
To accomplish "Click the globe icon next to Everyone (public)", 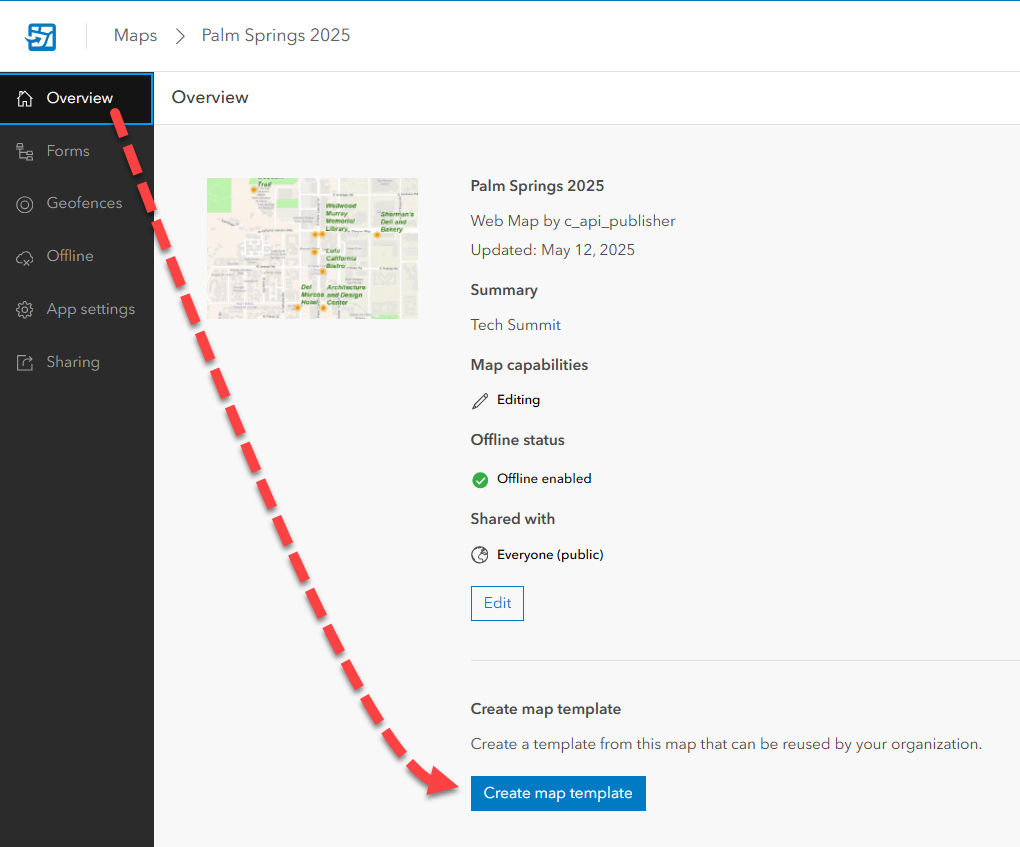I will 479,554.
